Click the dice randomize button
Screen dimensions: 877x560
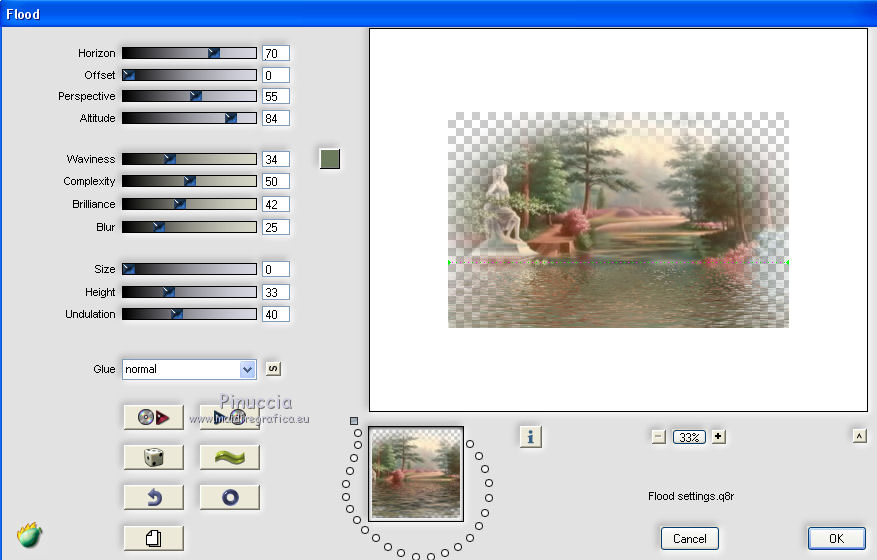coord(153,457)
